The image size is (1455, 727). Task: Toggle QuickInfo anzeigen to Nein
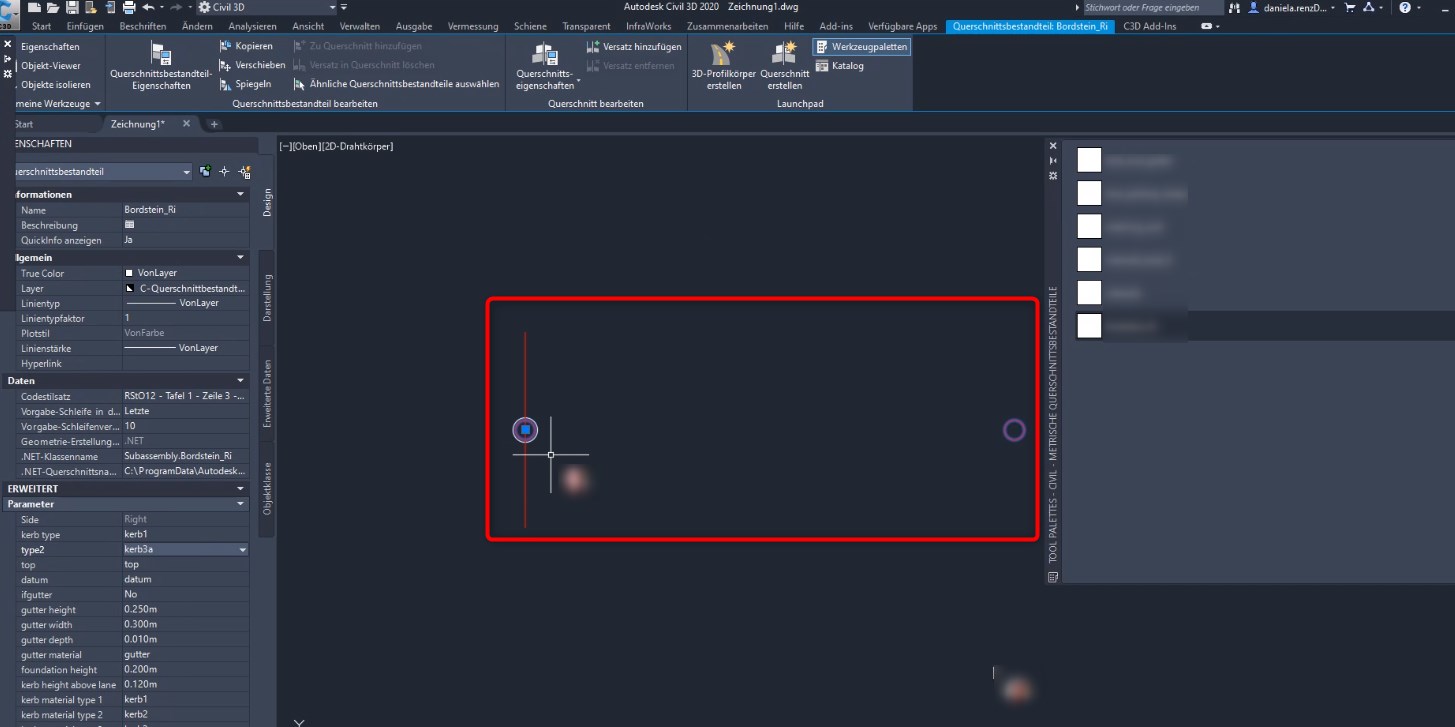[x=185, y=240]
